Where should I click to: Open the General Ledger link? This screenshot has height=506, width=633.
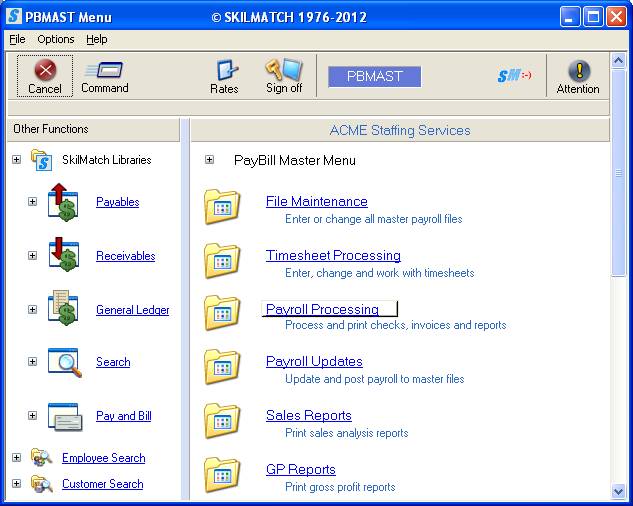(x=132, y=310)
